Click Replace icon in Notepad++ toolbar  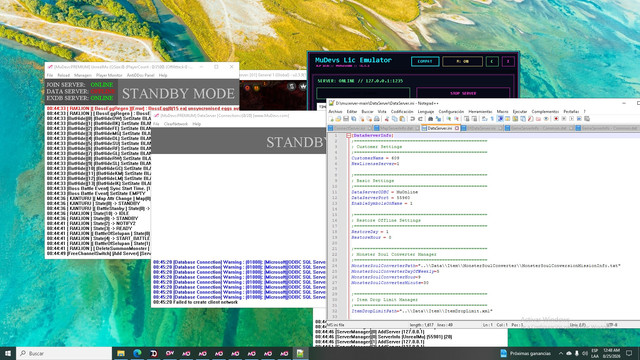(438, 119)
